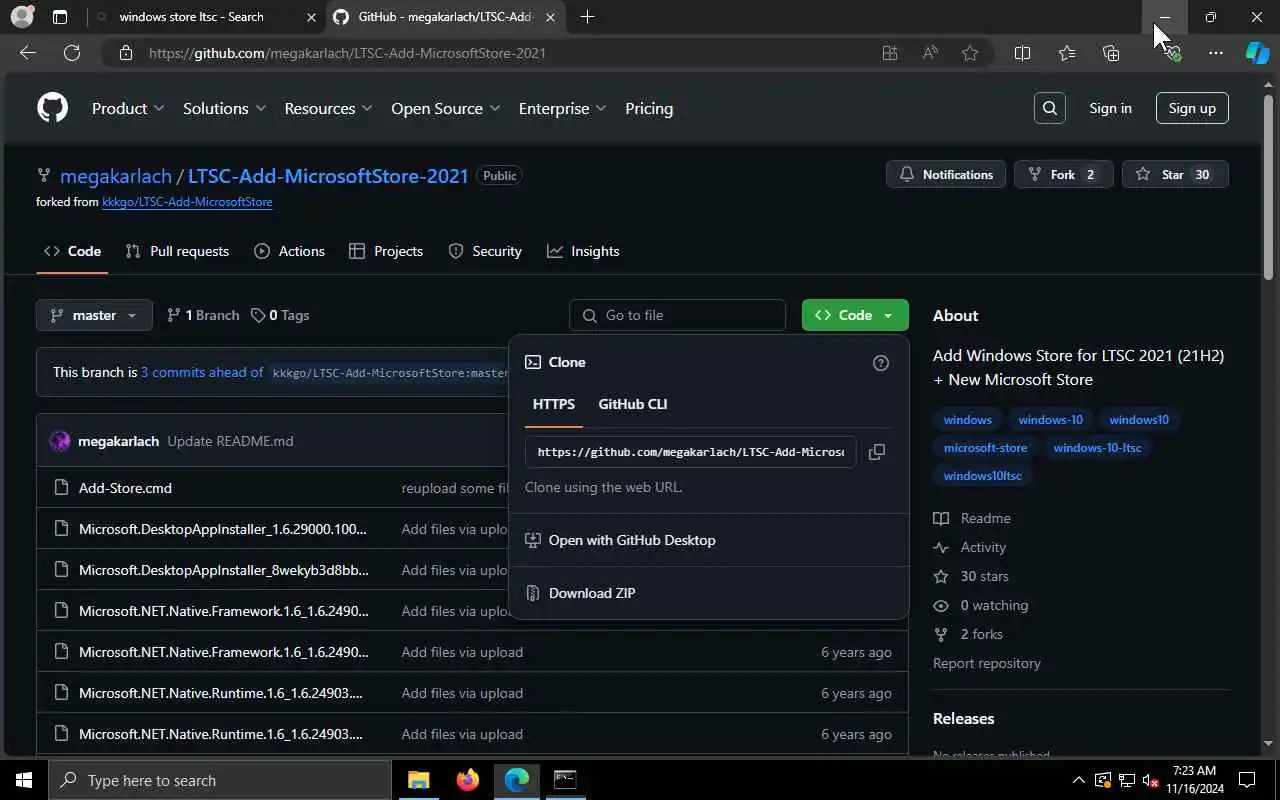Switch to the Pull requests tab
Screen dimensions: 1280x800
coord(177,251)
